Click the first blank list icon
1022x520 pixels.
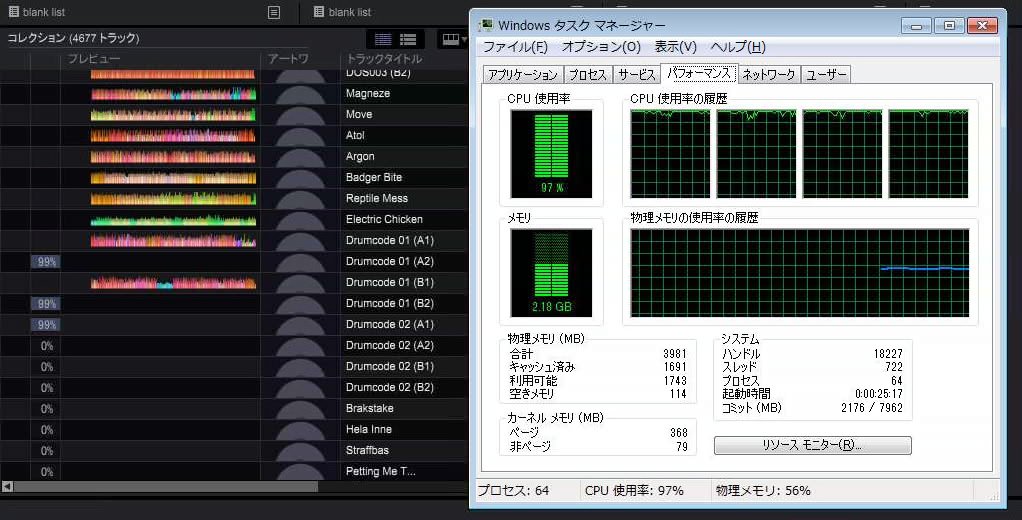click(14, 12)
